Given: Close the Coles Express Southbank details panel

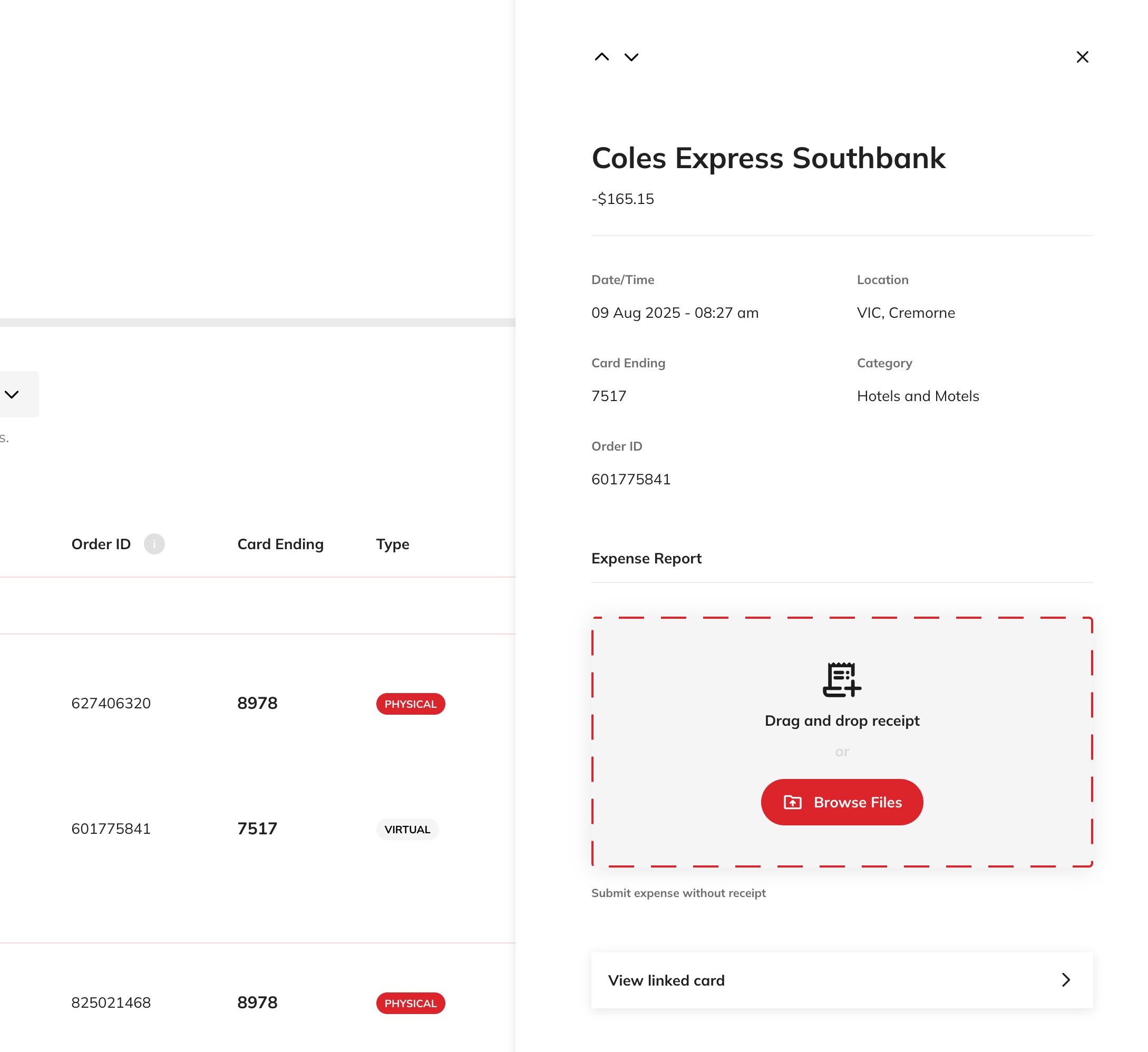Looking at the screenshot, I should pos(1083,57).
